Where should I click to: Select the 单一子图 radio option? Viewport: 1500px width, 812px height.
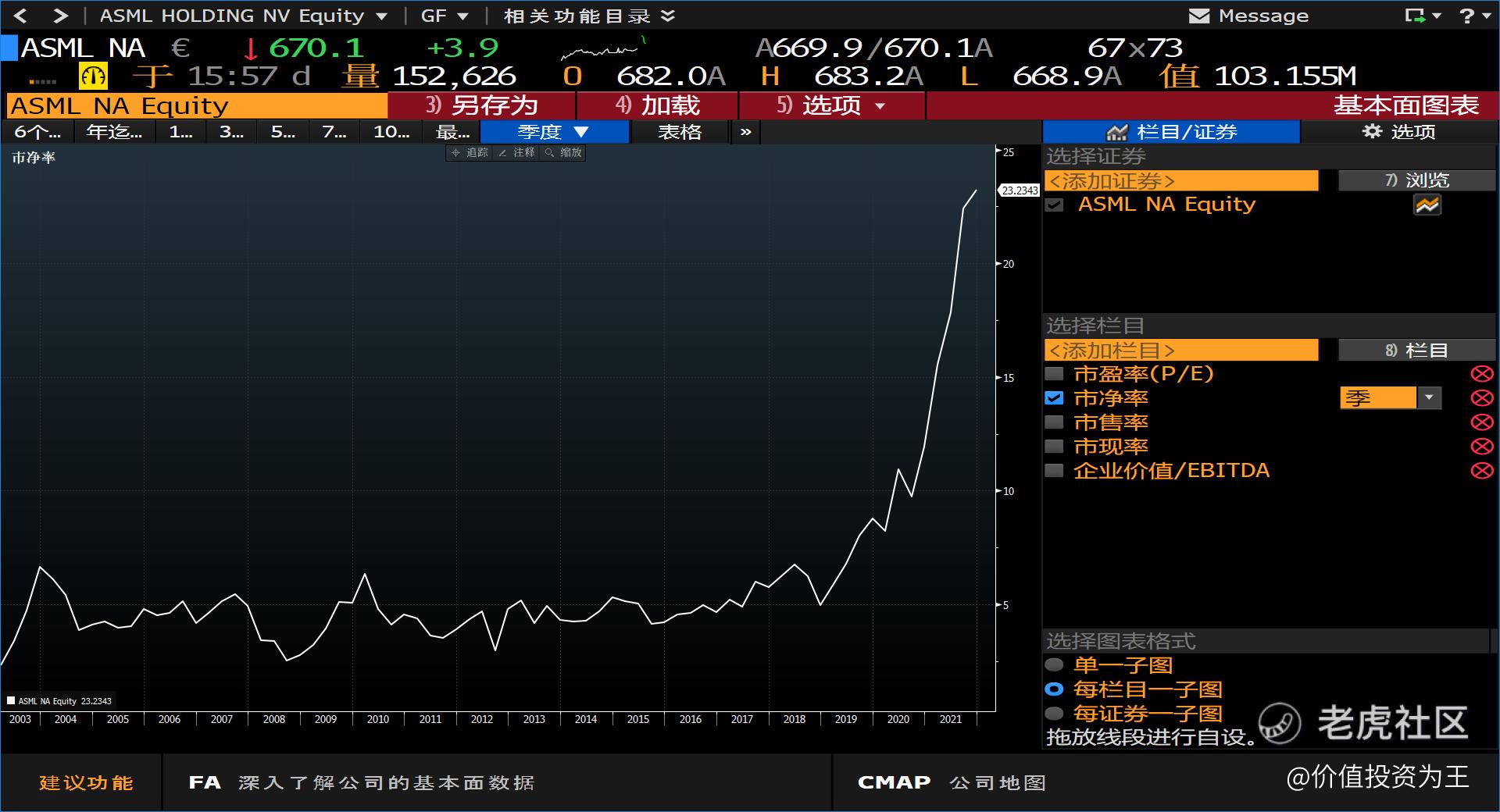(1054, 665)
